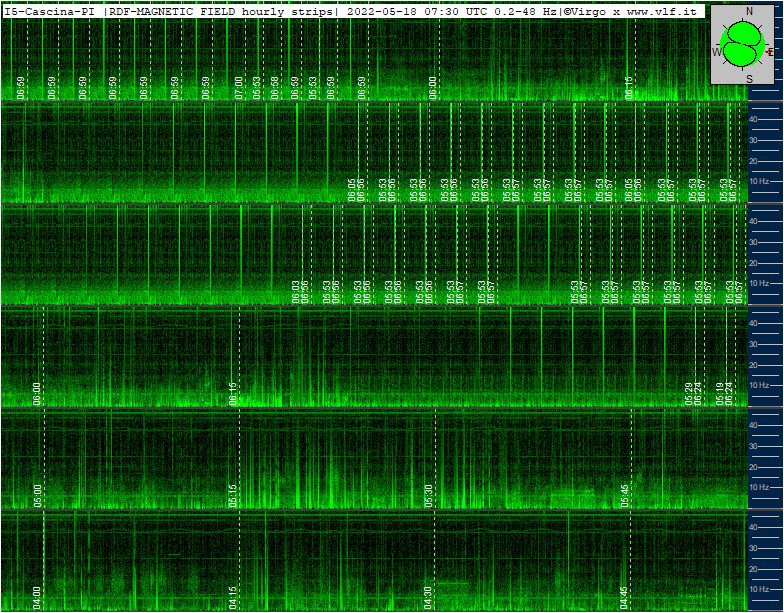Screen dimensions: 784x613
Task: Click the S letter on the compass
Action: [750, 79]
